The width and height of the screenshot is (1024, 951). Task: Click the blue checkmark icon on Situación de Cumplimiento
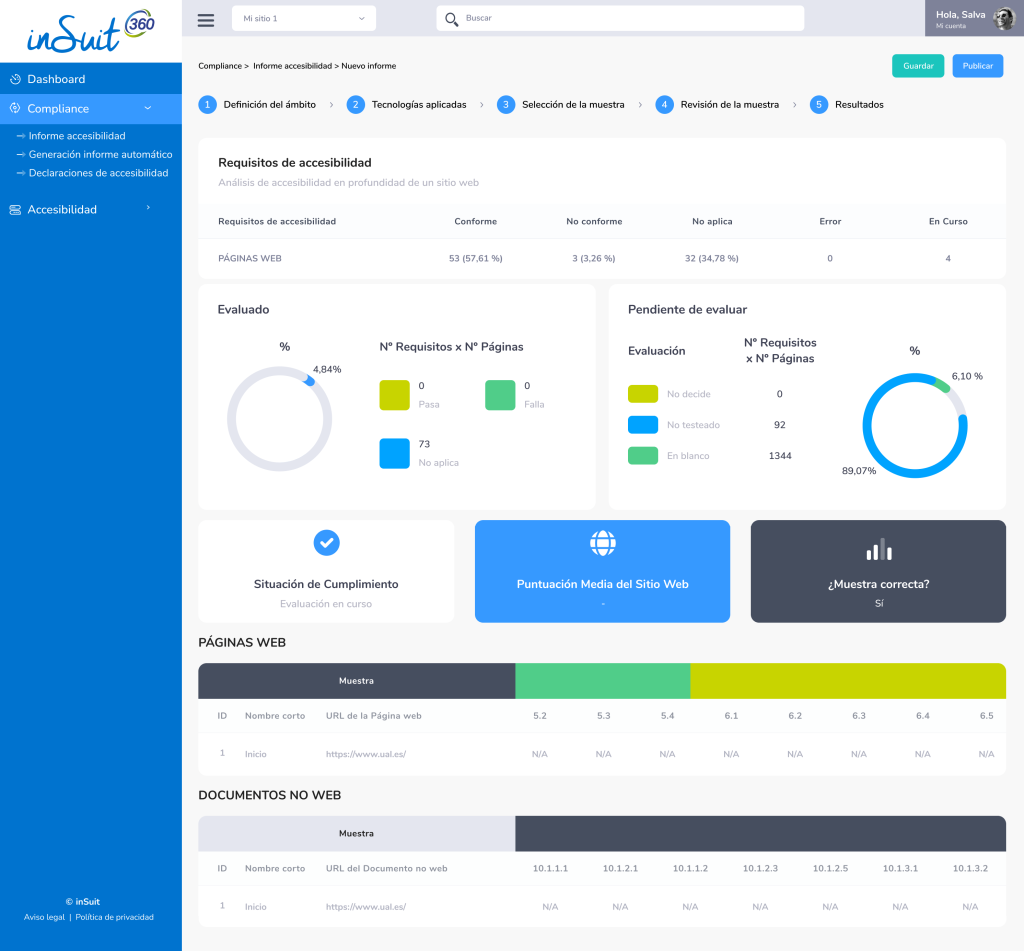point(326,543)
